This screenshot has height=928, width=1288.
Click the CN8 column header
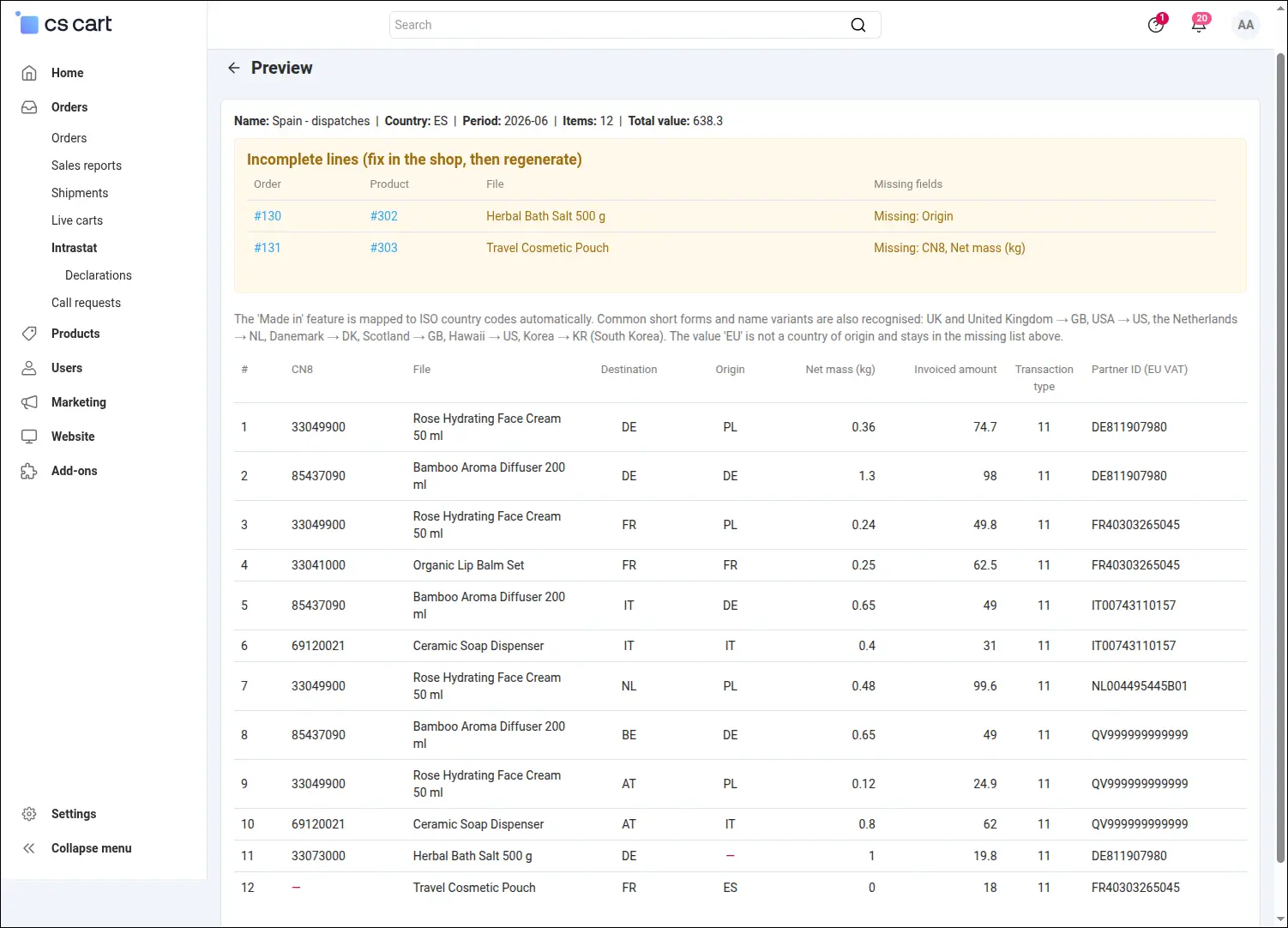pos(302,370)
